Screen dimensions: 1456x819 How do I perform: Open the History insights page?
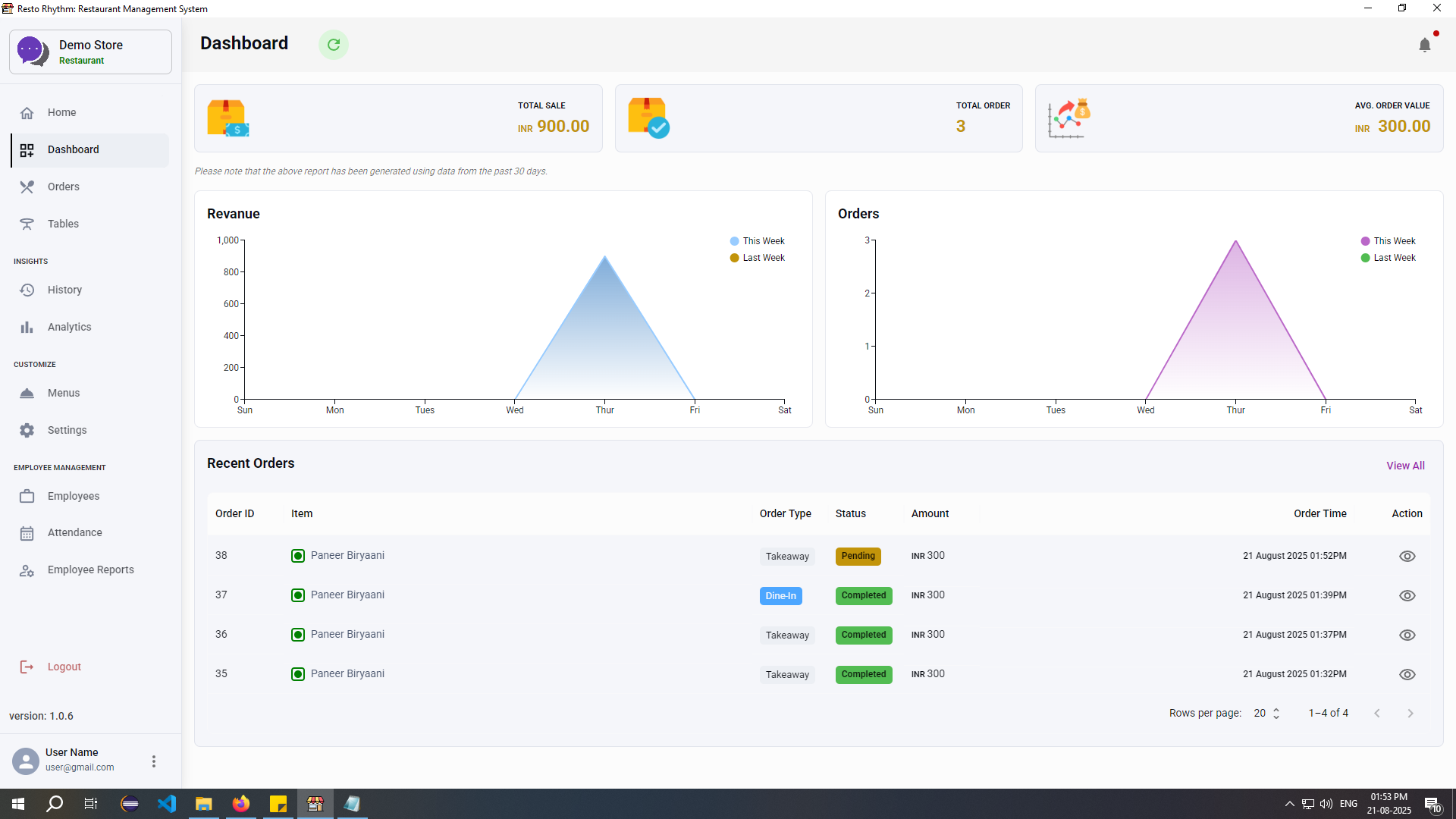click(x=65, y=290)
